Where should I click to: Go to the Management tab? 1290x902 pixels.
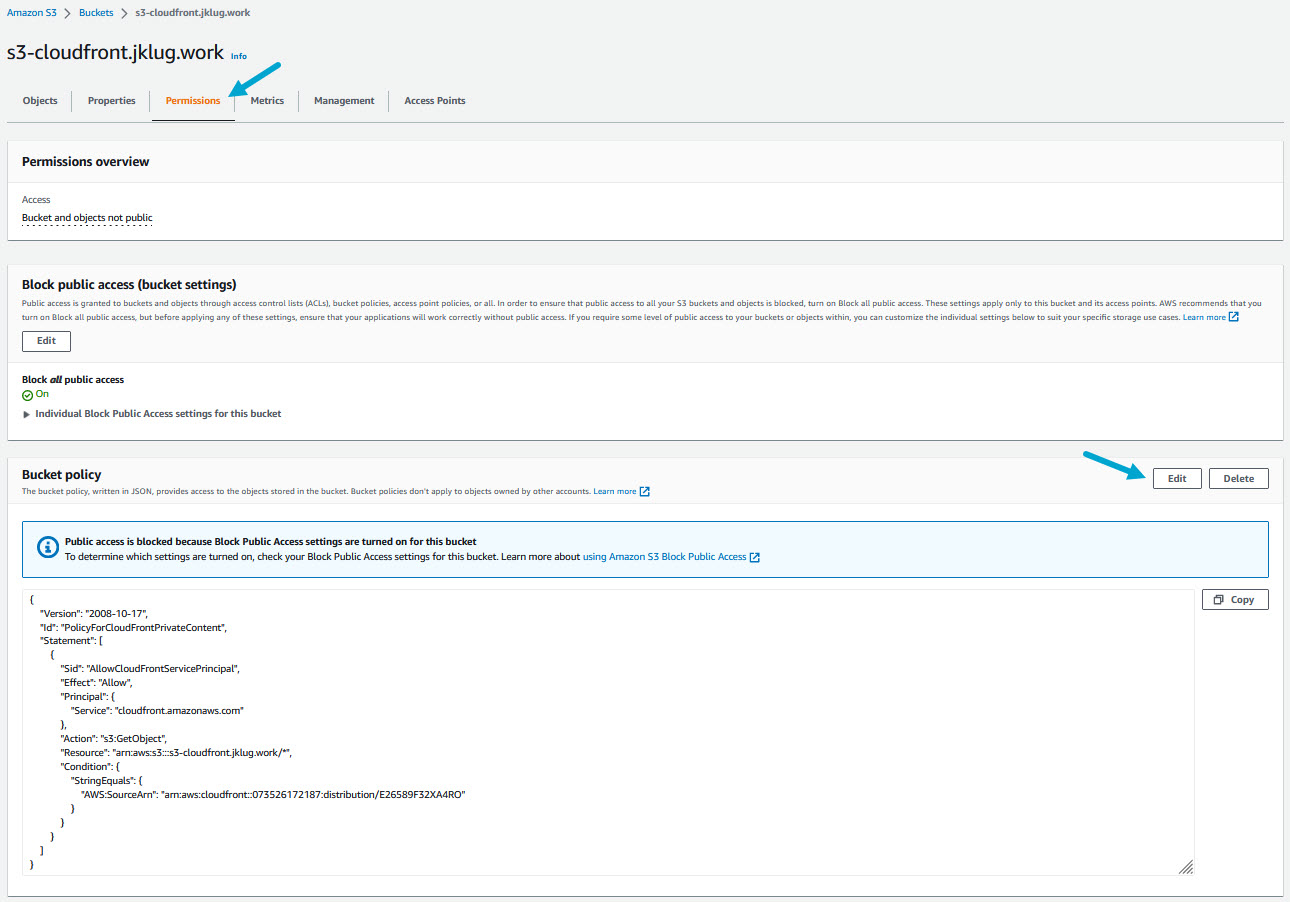[x=344, y=101]
